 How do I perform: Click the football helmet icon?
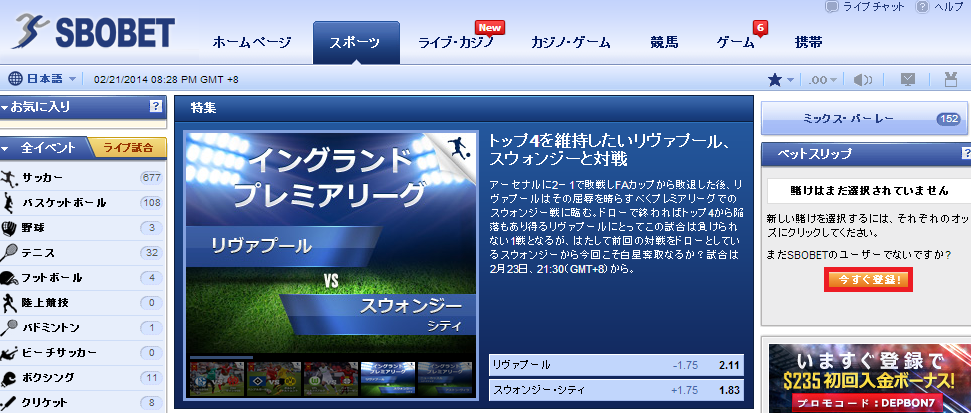(x=9, y=277)
